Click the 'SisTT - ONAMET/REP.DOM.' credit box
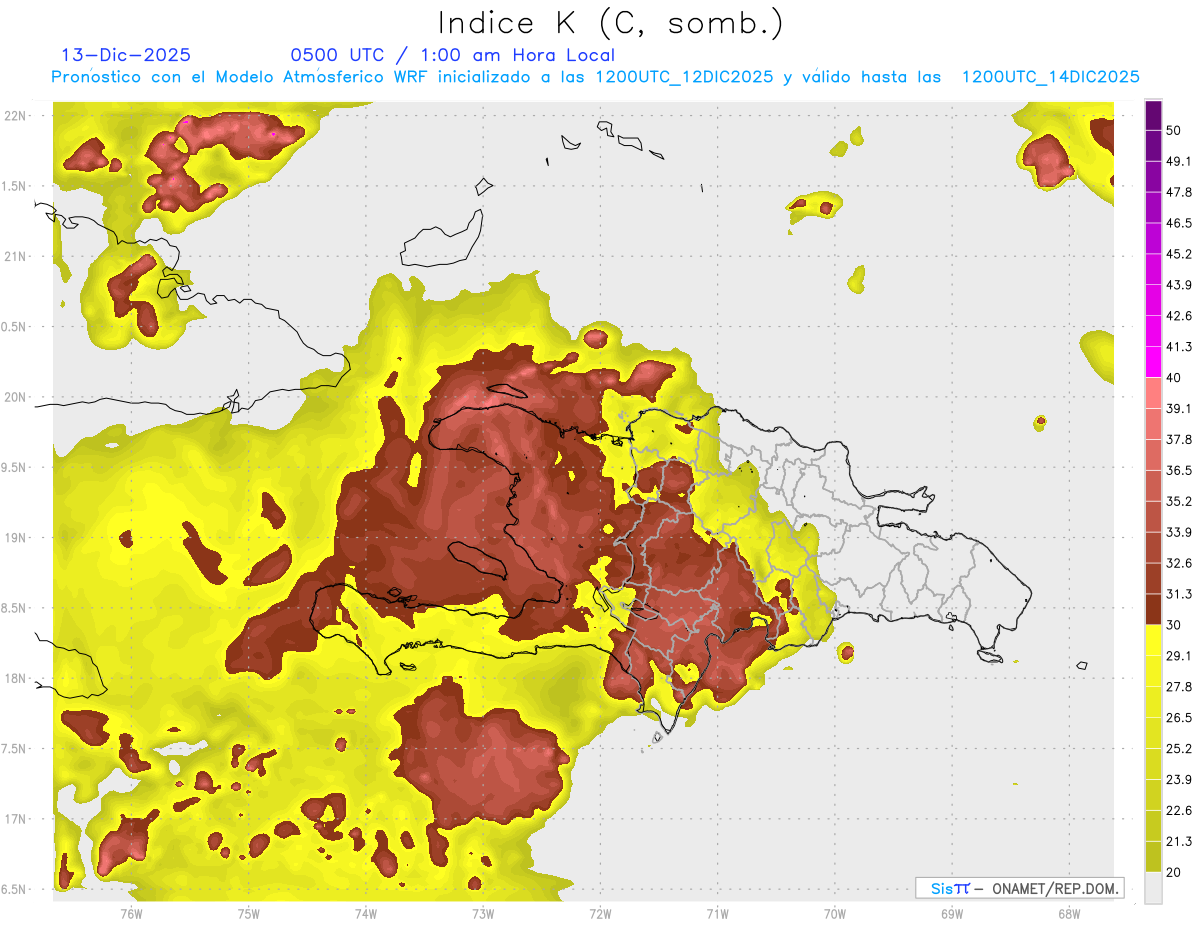The width and height of the screenshot is (1200, 927). [1019, 888]
